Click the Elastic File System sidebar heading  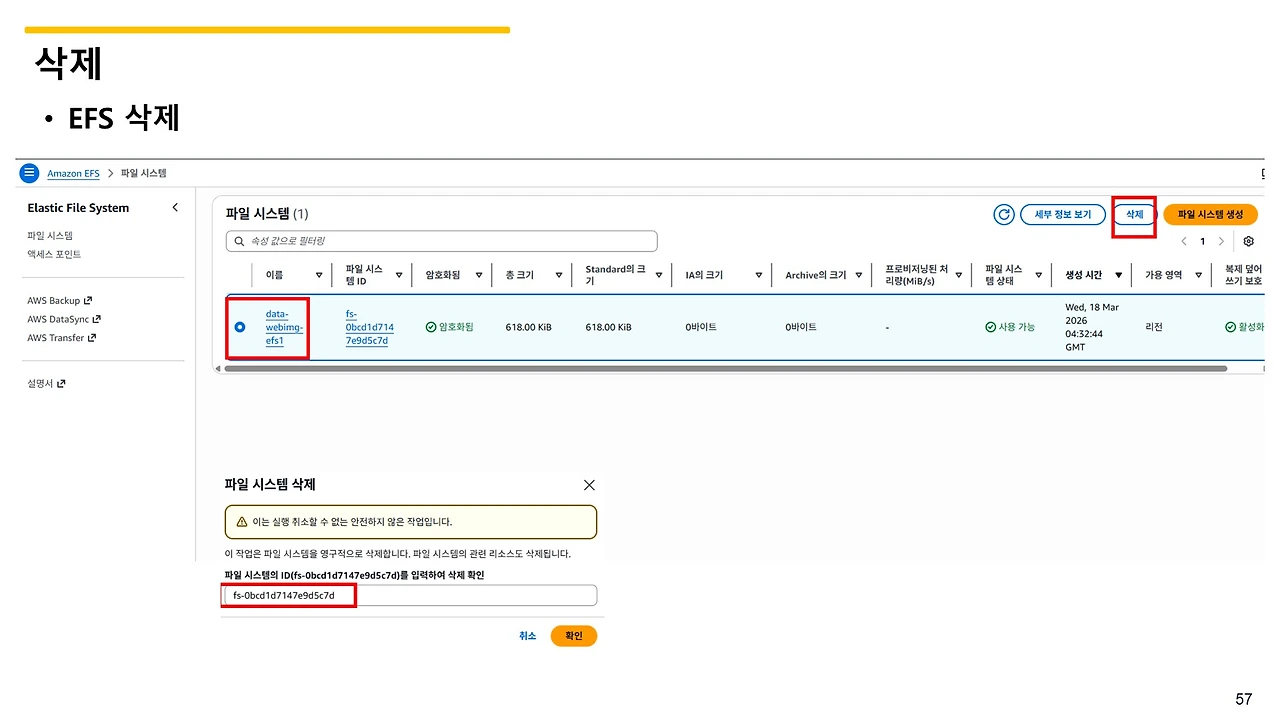(78, 208)
